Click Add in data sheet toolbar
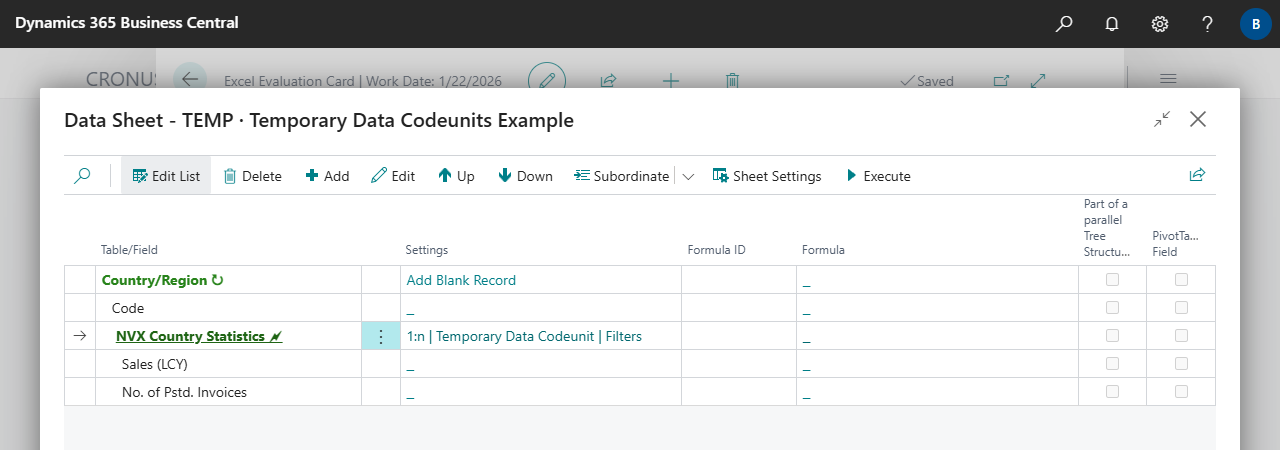This screenshot has height=450, width=1280. (327, 175)
